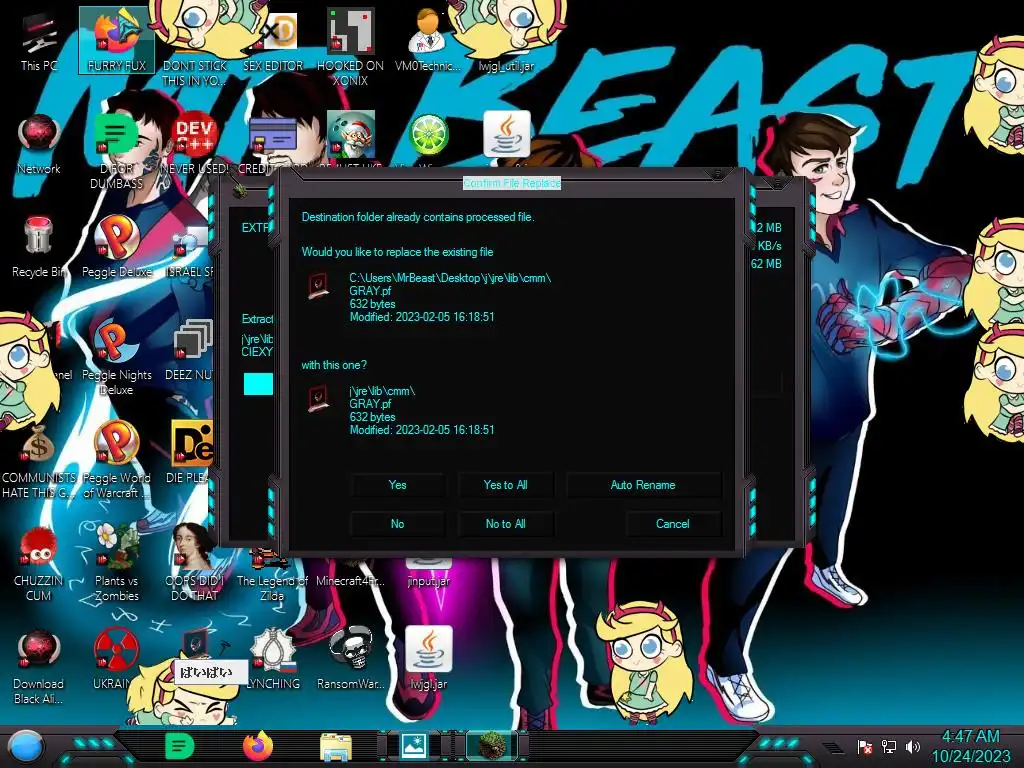1024x768 pixels.
Task: Click 'Destination folder already contains processed file.' text
Action: (x=418, y=217)
